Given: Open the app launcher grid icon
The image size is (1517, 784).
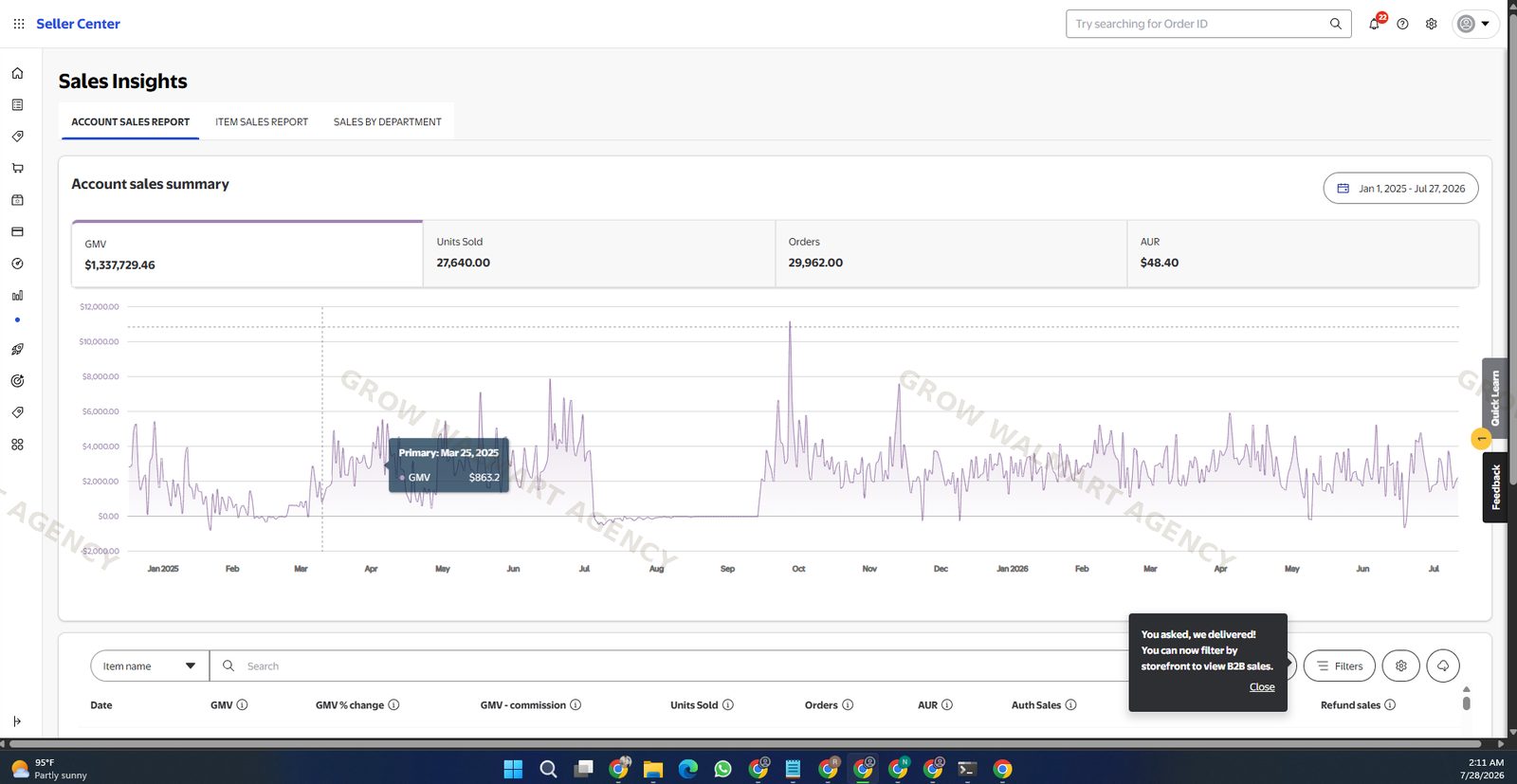Looking at the screenshot, I should (19, 24).
